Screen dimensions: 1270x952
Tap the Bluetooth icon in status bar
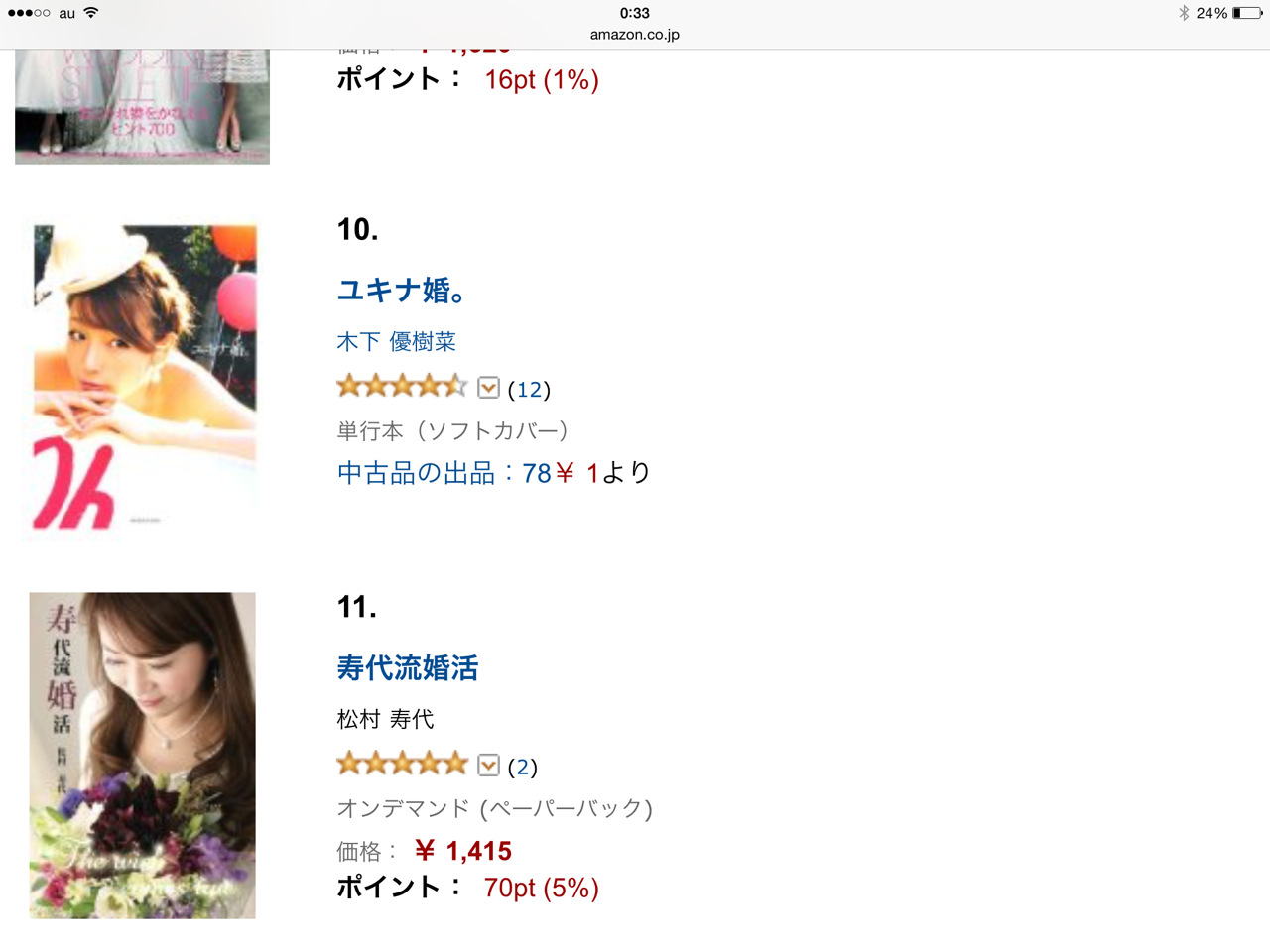pos(1183,13)
